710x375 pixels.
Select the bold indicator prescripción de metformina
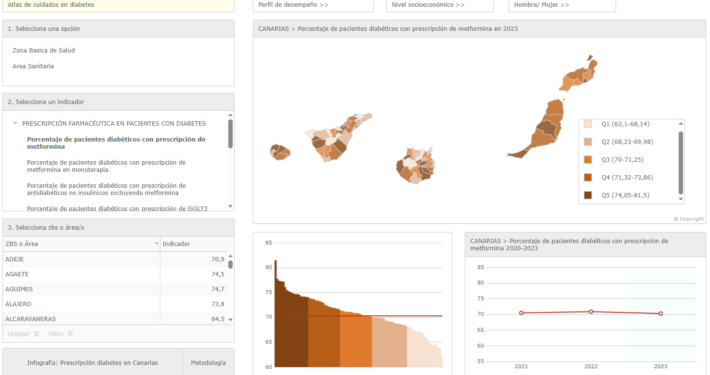(116, 143)
